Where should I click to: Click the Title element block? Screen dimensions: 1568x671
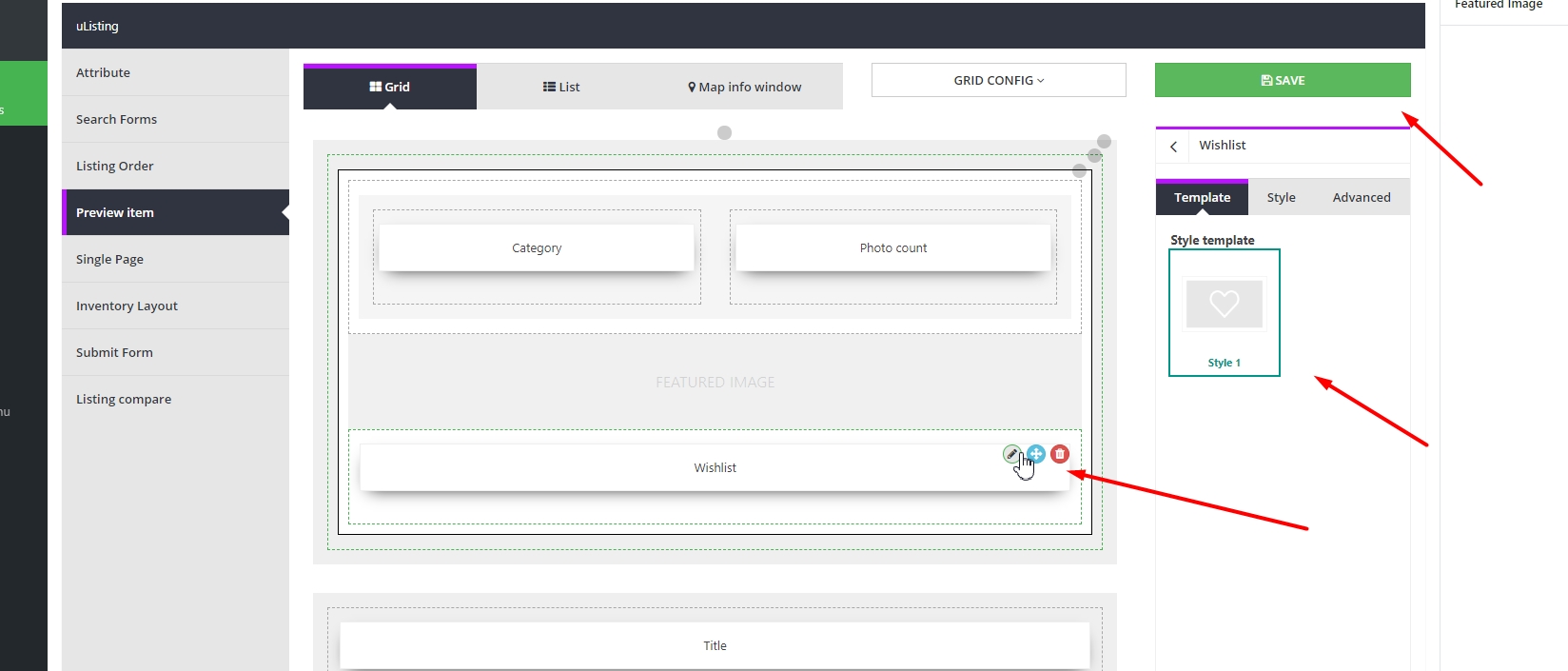click(x=715, y=645)
